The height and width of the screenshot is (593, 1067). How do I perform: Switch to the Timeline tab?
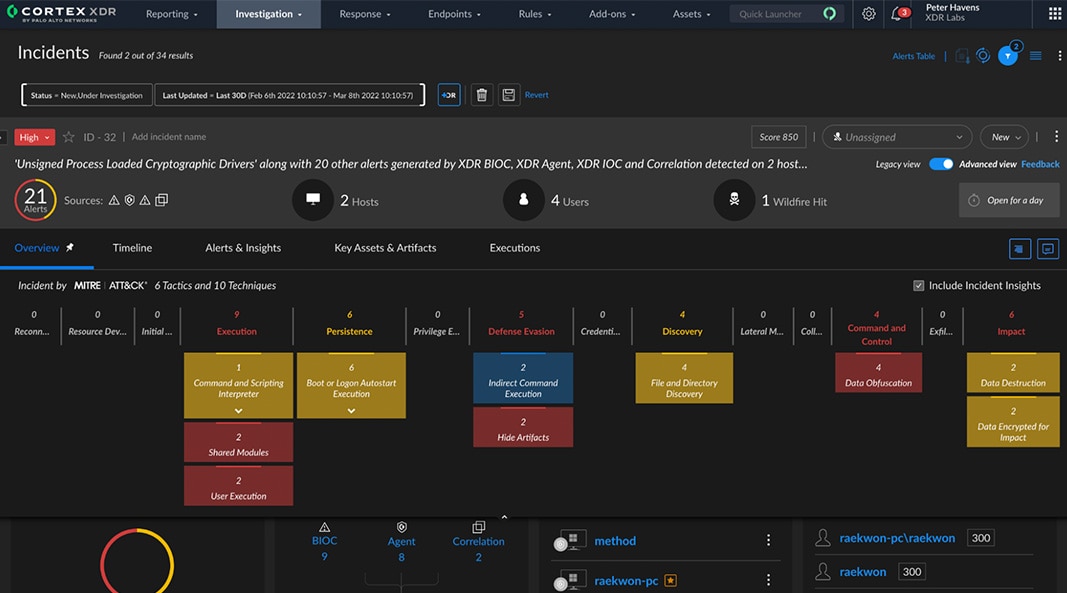tap(132, 248)
